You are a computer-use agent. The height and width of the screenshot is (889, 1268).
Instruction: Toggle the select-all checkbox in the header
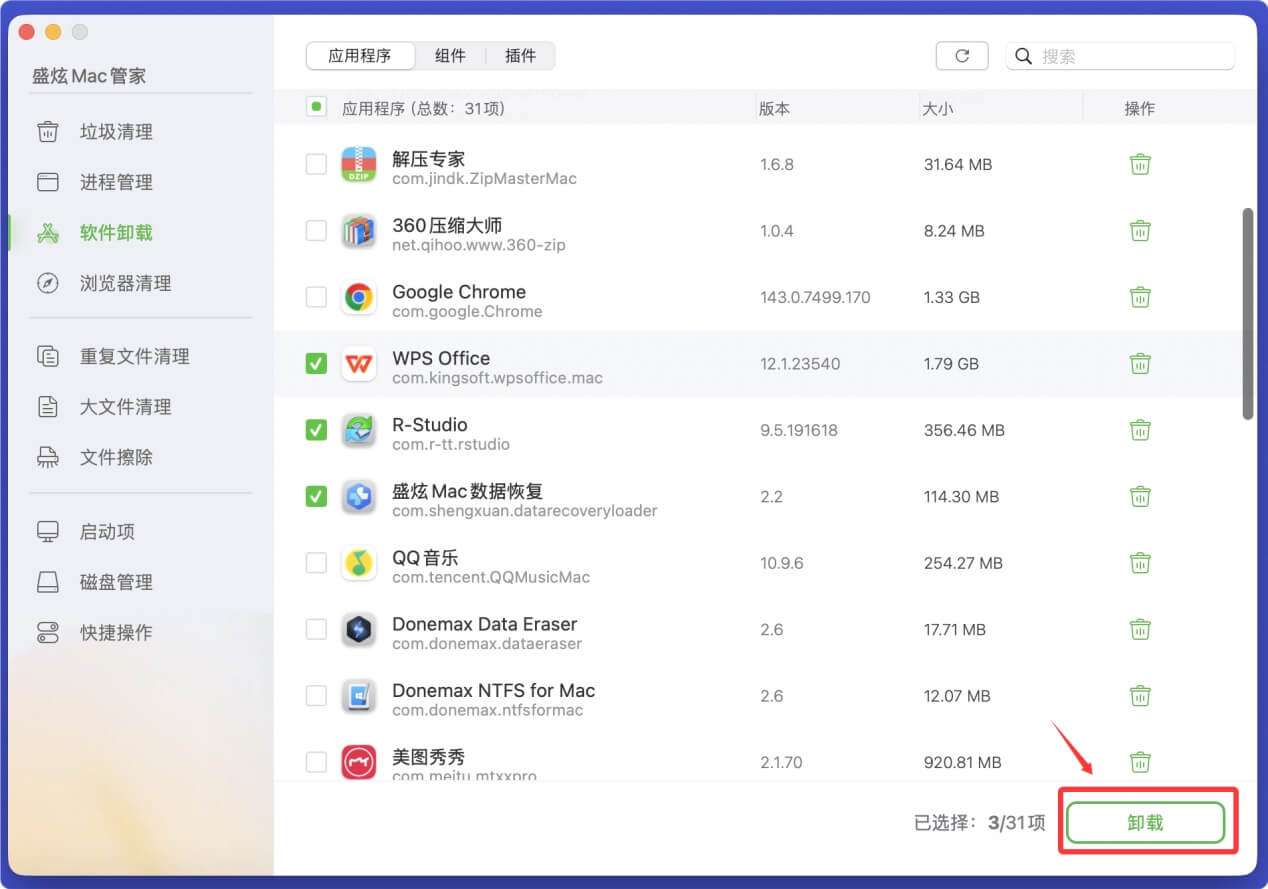tap(316, 107)
